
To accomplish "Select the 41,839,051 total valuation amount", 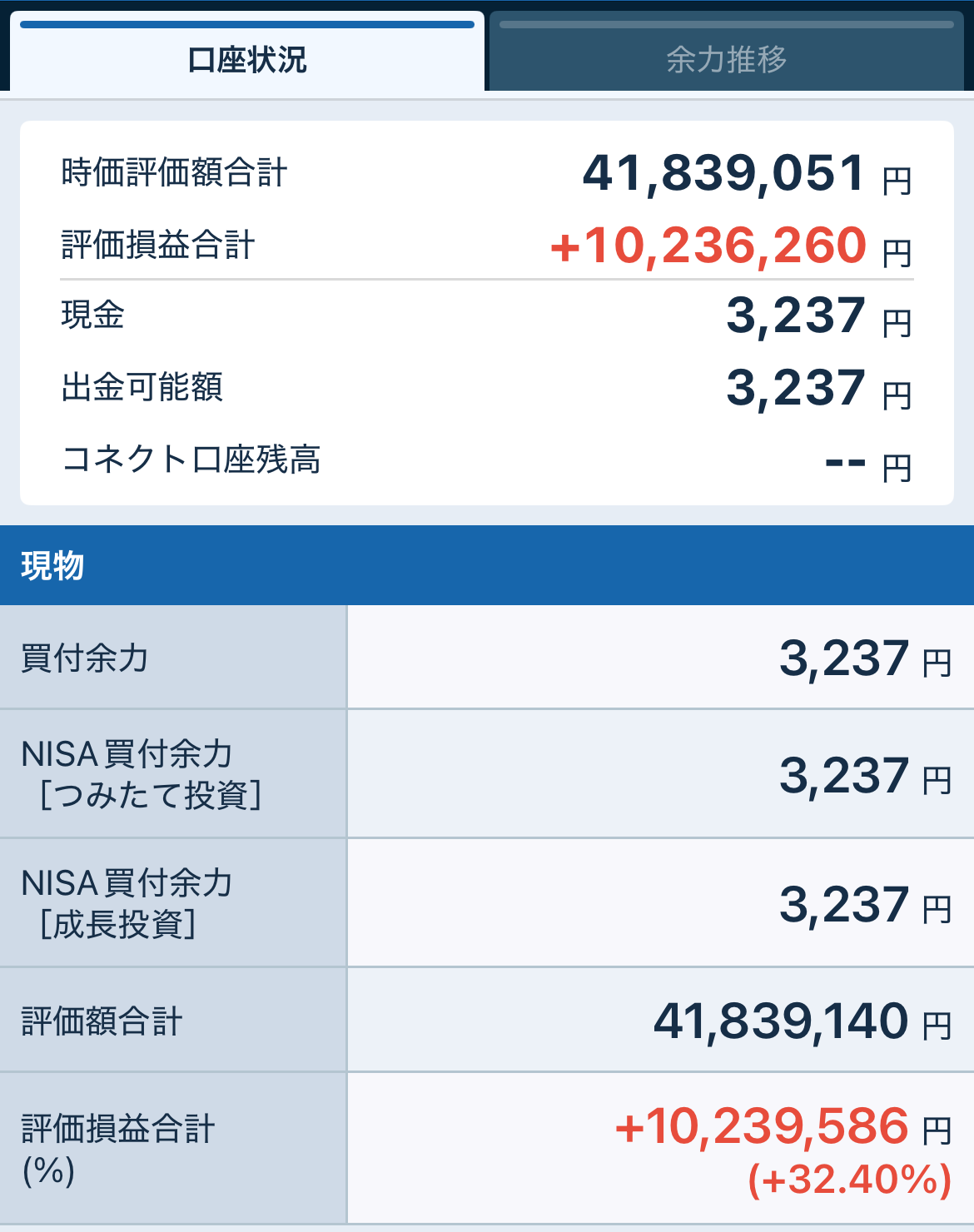I will click(x=723, y=173).
